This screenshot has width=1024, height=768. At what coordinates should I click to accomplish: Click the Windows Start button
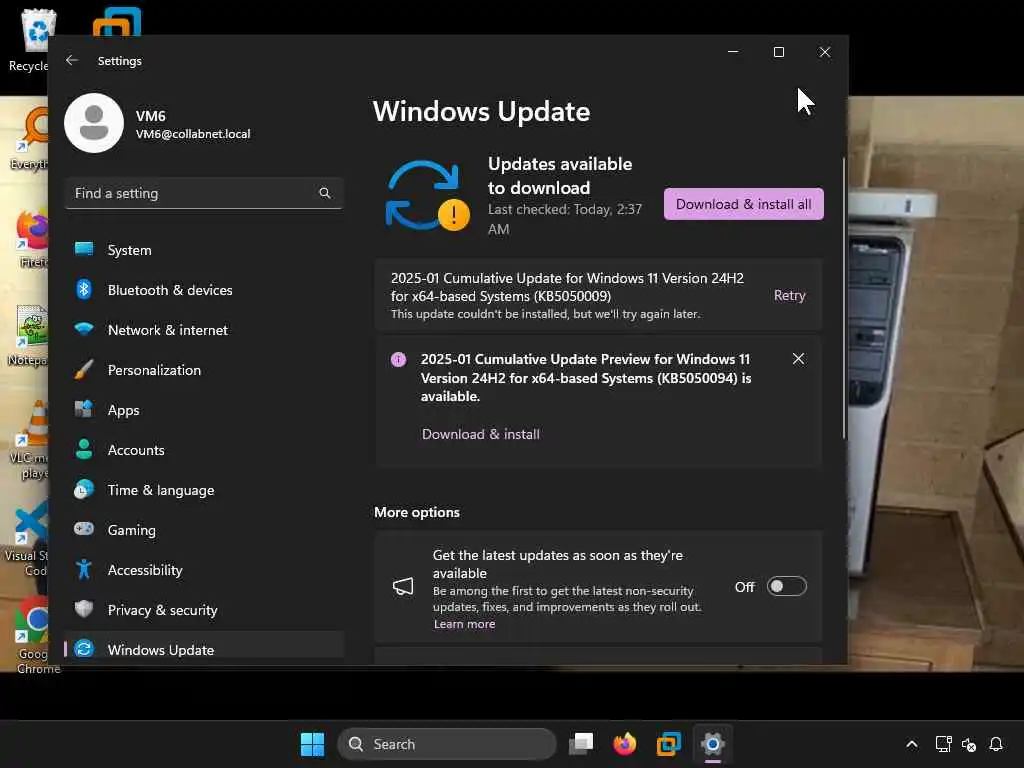point(312,744)
